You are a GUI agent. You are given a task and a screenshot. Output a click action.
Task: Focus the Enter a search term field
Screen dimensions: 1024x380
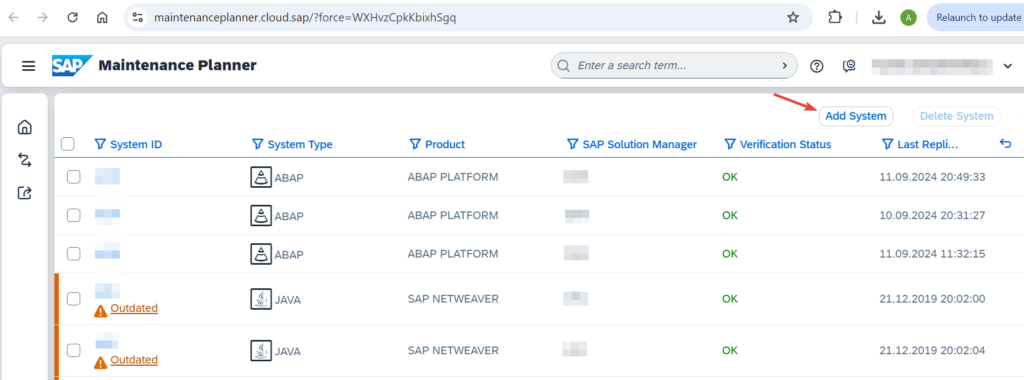pos(673,65)
